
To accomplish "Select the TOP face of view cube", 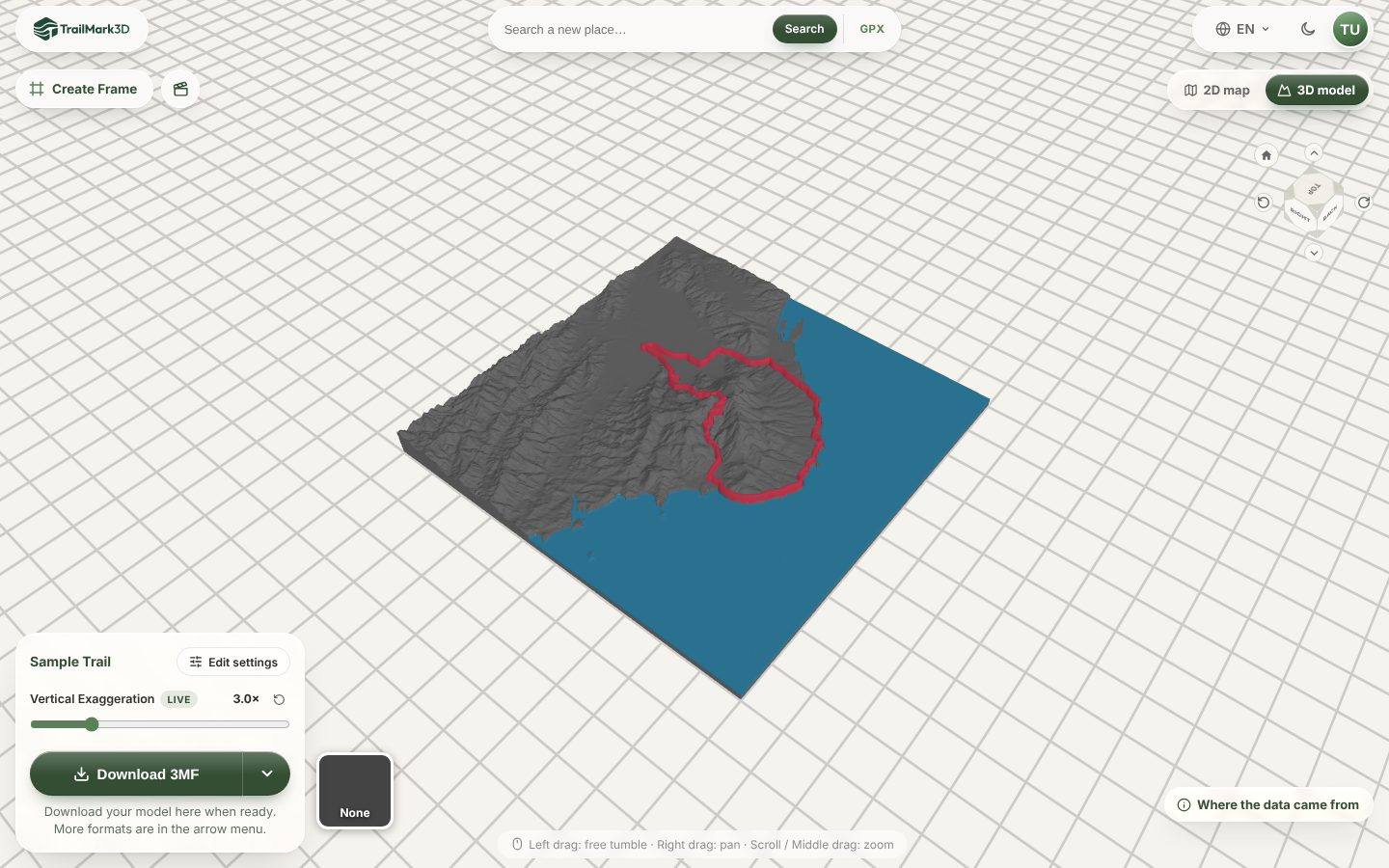I will pyautogui.click(x=1314, y=189).
